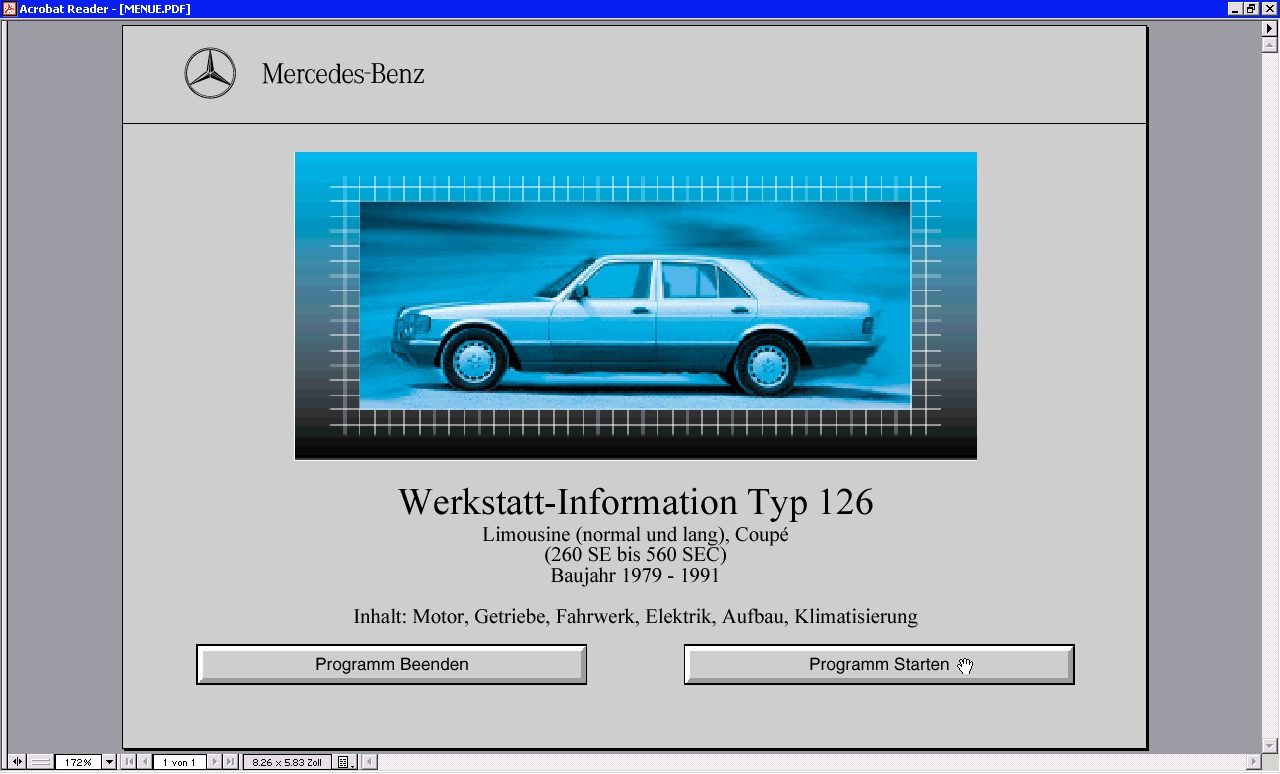Image resolution: width=1280 pixels, height=774 pixels.
Task: Go to last page icon
Action: (230, 762)
